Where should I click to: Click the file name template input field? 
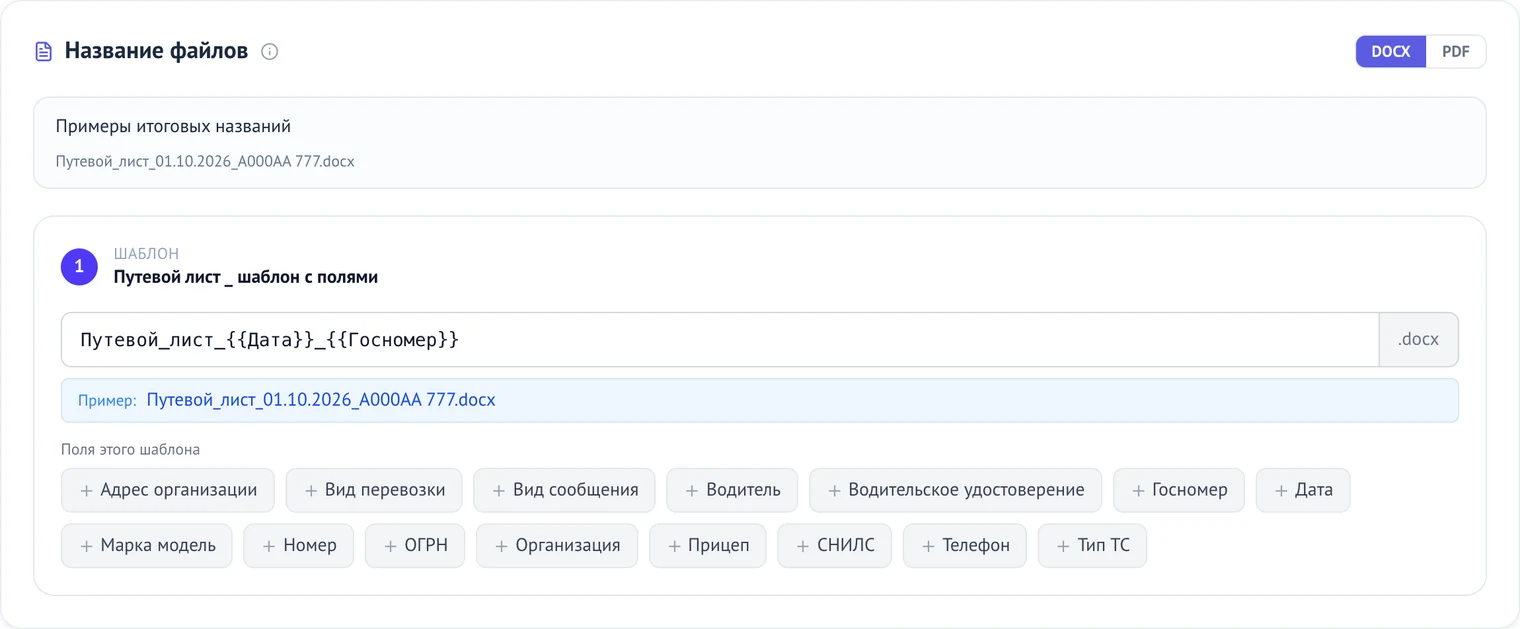coord(720,340)
